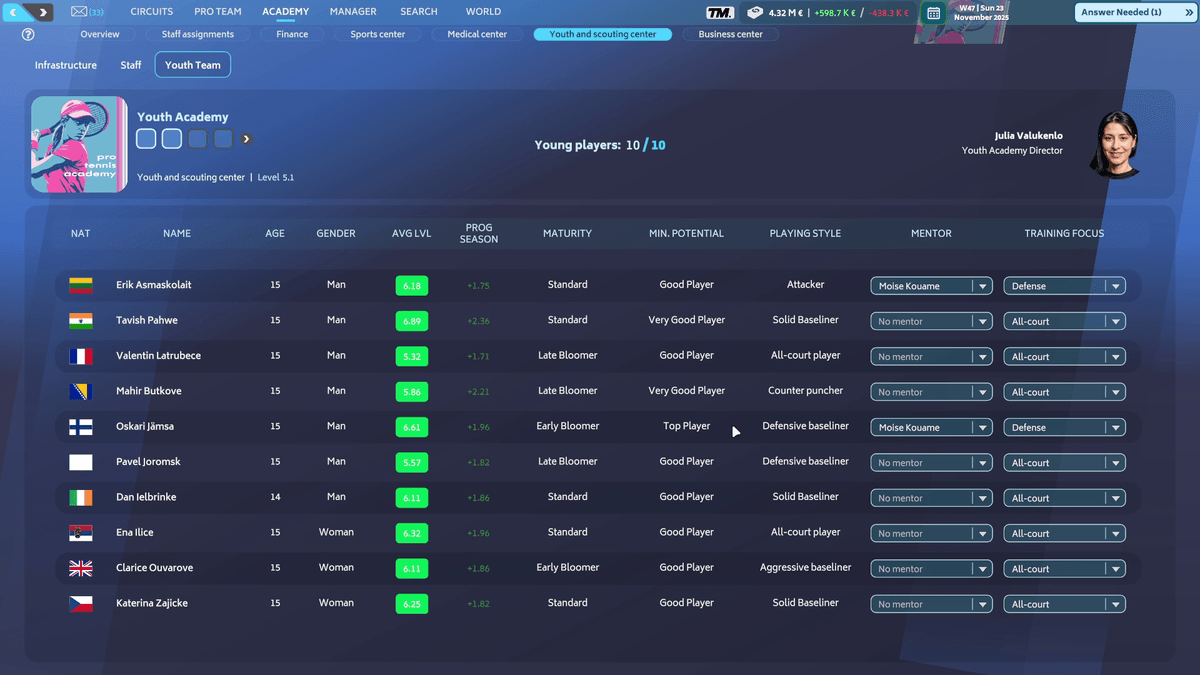Click the Answer Needed (1) button

(1135, 12)
